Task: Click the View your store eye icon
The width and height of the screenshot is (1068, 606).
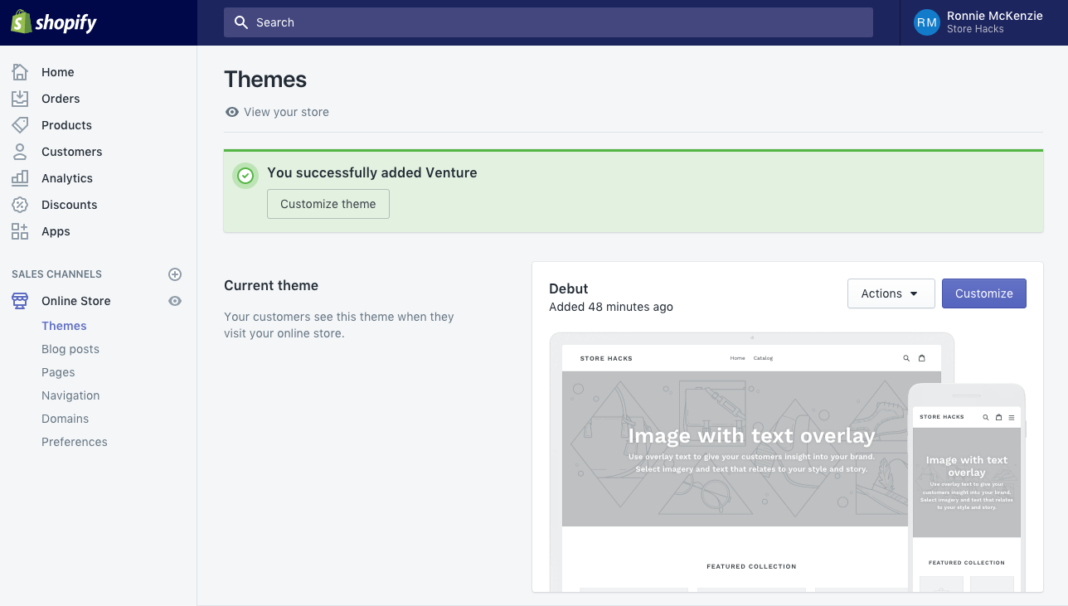Action: [x=232, y=112]
